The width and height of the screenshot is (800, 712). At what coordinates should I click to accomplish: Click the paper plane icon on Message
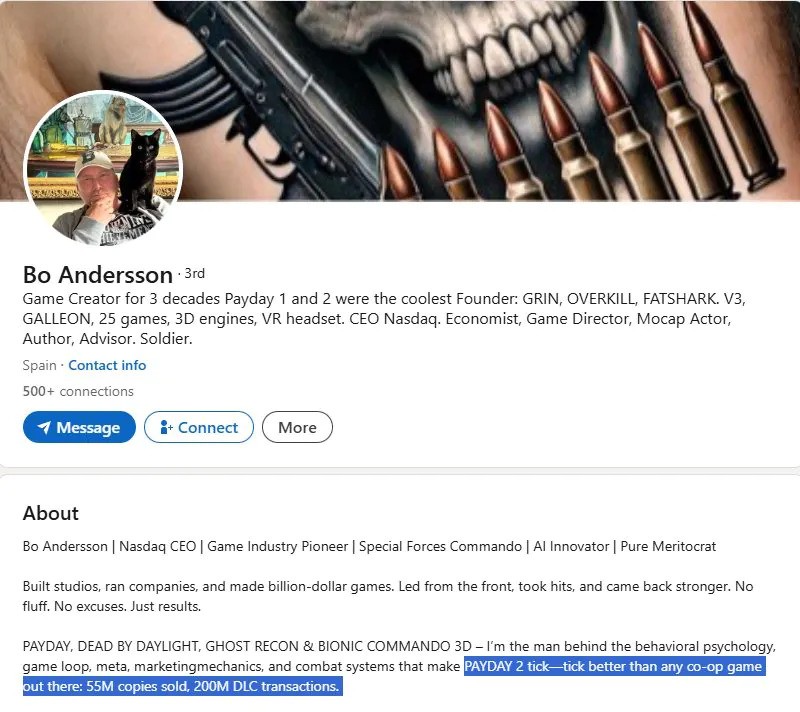(44, 427)
